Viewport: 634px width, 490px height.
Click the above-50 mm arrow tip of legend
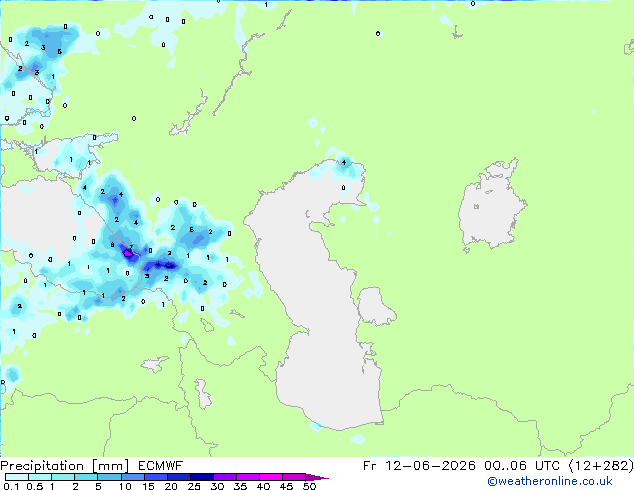point(317,477)
